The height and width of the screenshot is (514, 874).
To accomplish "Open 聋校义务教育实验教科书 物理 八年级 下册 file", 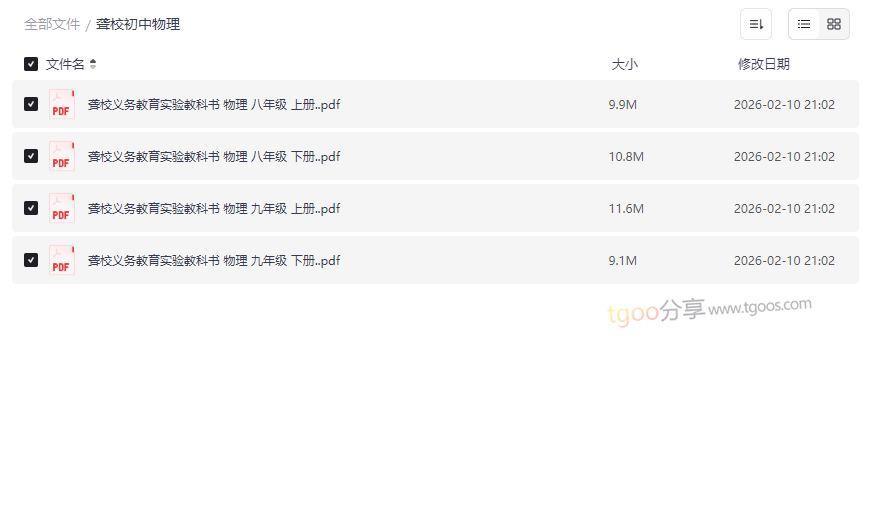I will [213, 157].
